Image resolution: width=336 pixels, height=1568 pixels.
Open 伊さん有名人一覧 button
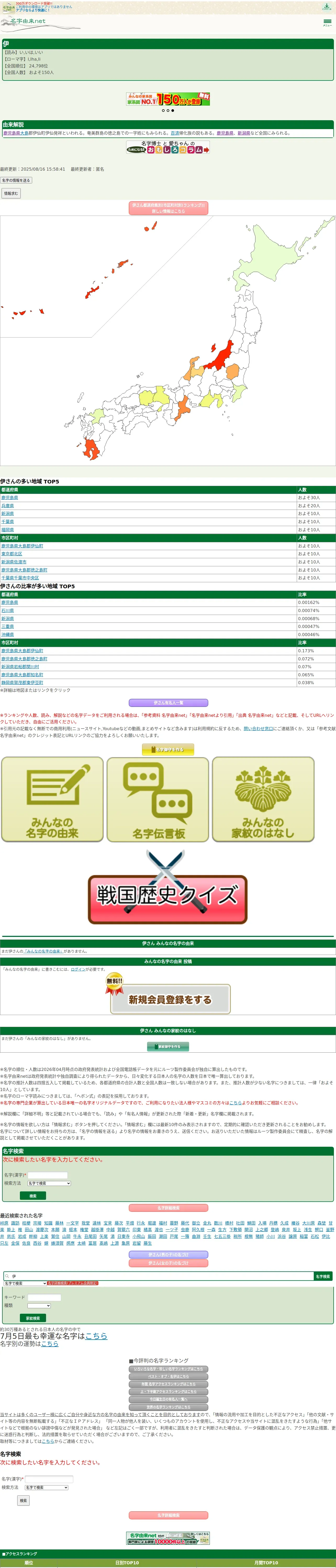coord(168,702)
